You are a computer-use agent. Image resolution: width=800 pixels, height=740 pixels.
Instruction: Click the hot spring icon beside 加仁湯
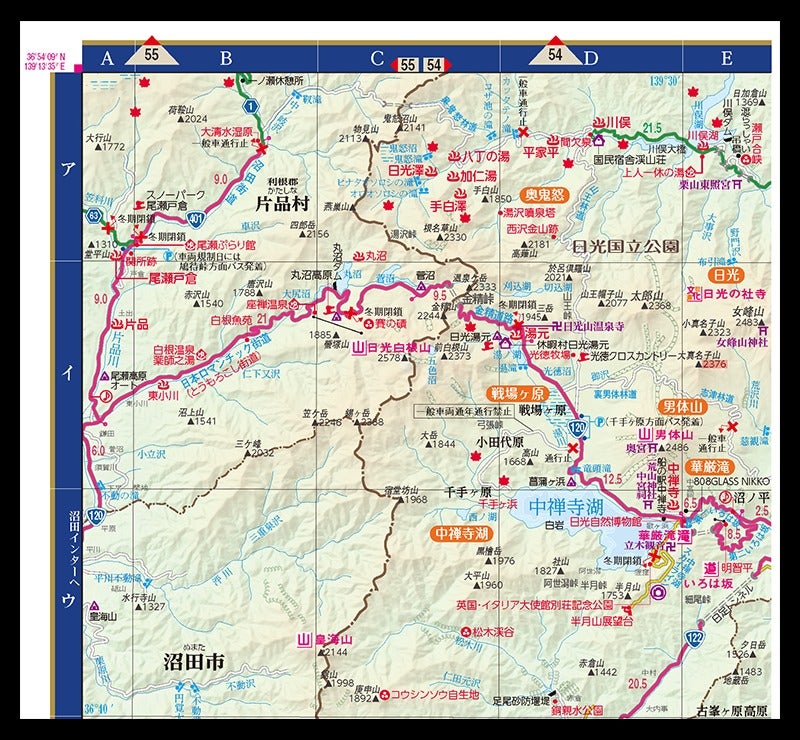tap(454, 177)
